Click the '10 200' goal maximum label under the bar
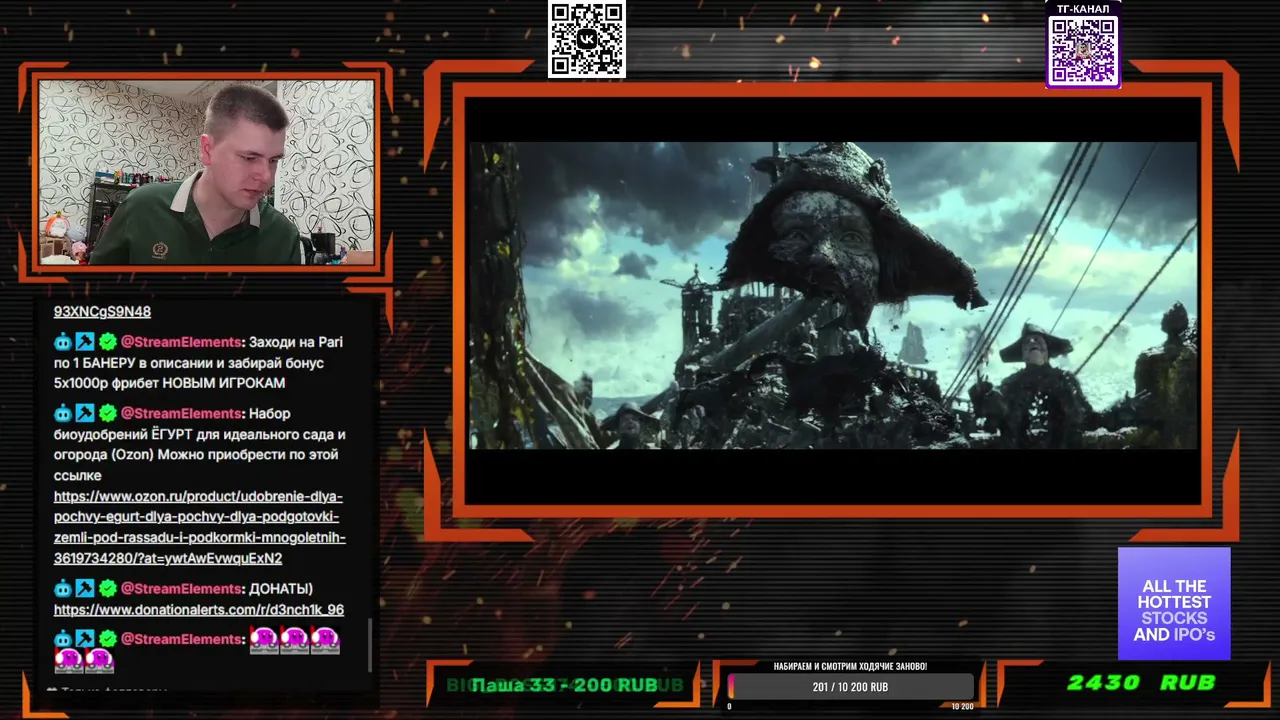Screen dimensions: 1280x720 coord(962,707)
